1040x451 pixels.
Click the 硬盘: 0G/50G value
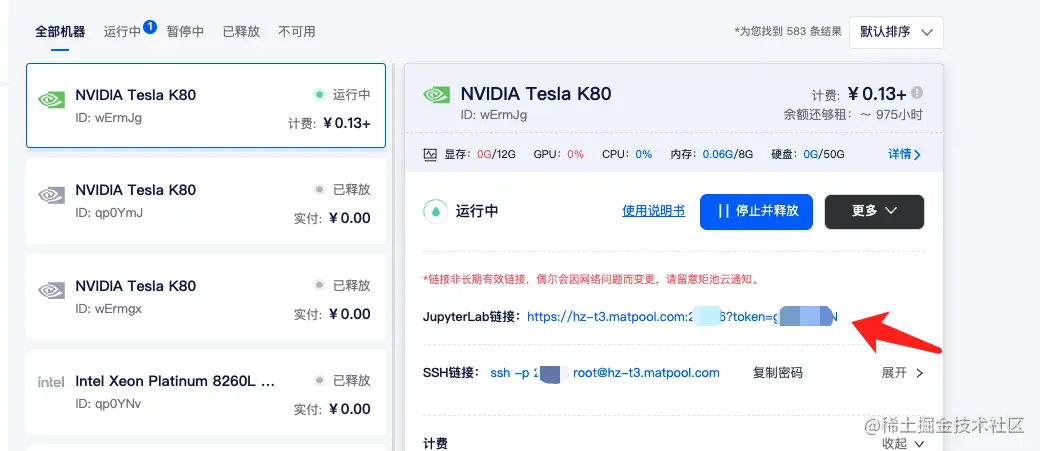point(808,155)
